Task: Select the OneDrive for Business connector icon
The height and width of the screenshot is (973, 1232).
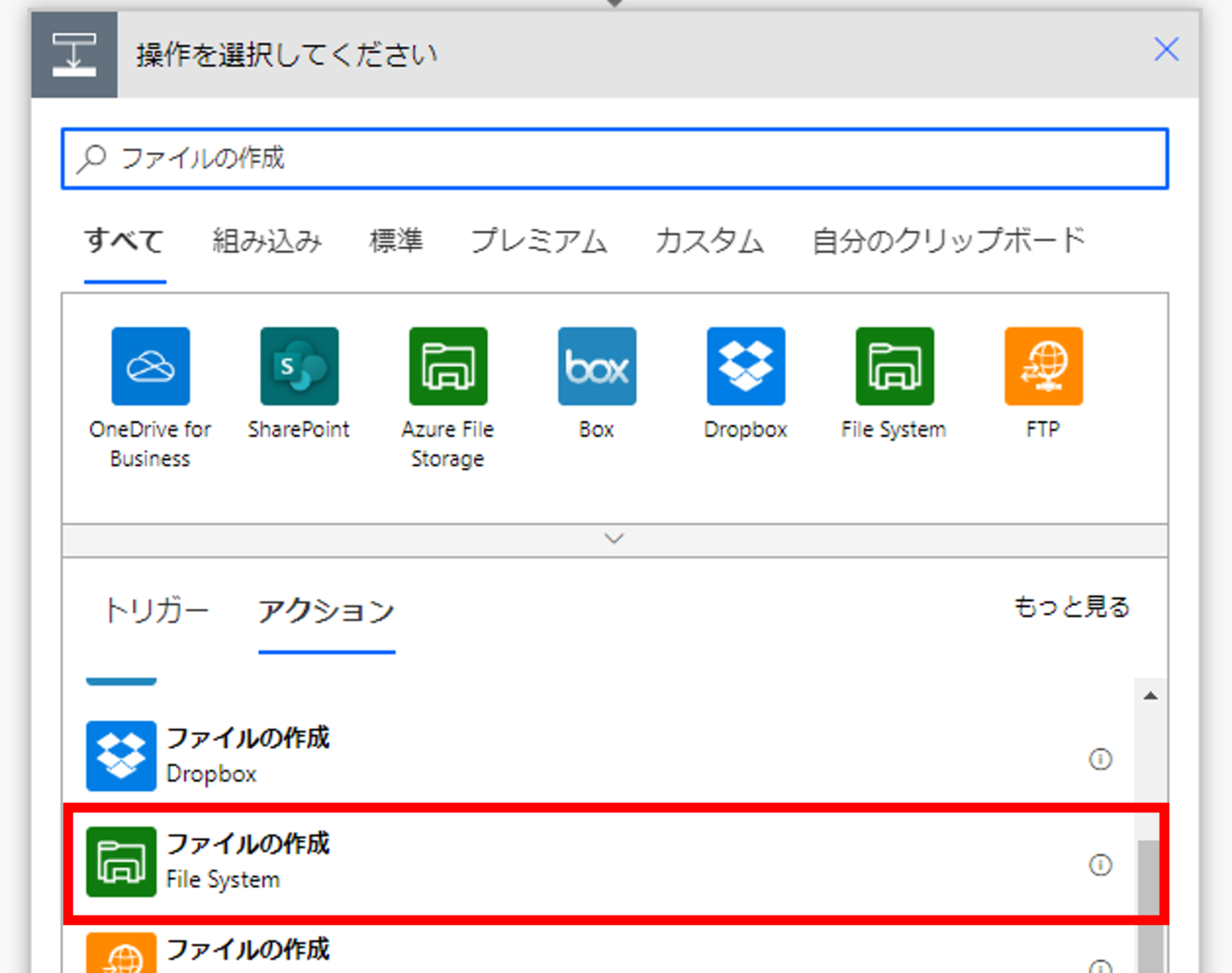Action: (151, 366)
